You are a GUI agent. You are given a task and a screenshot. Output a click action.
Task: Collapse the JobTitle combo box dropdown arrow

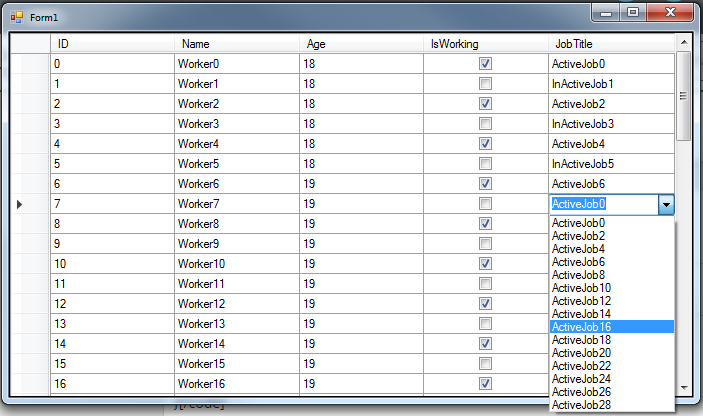tap(666, 204)
